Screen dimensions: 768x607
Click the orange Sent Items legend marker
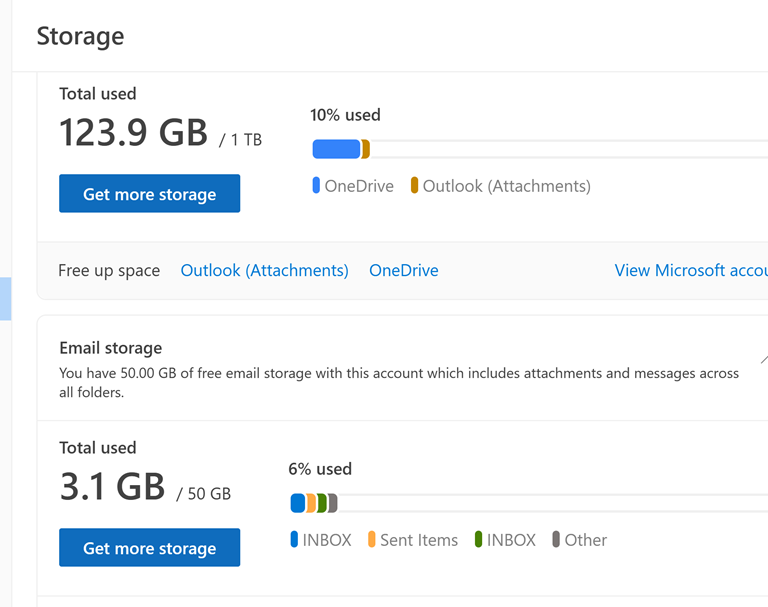372,540
